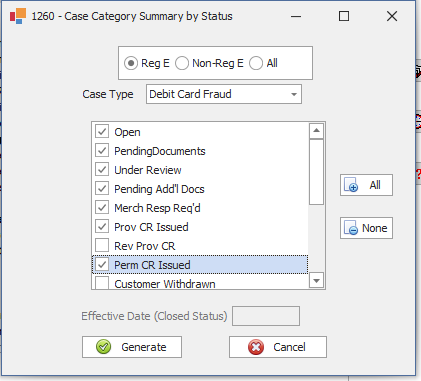Click the remove-document icon on None button
The image size is (421, 381).
tap(351, 228)
